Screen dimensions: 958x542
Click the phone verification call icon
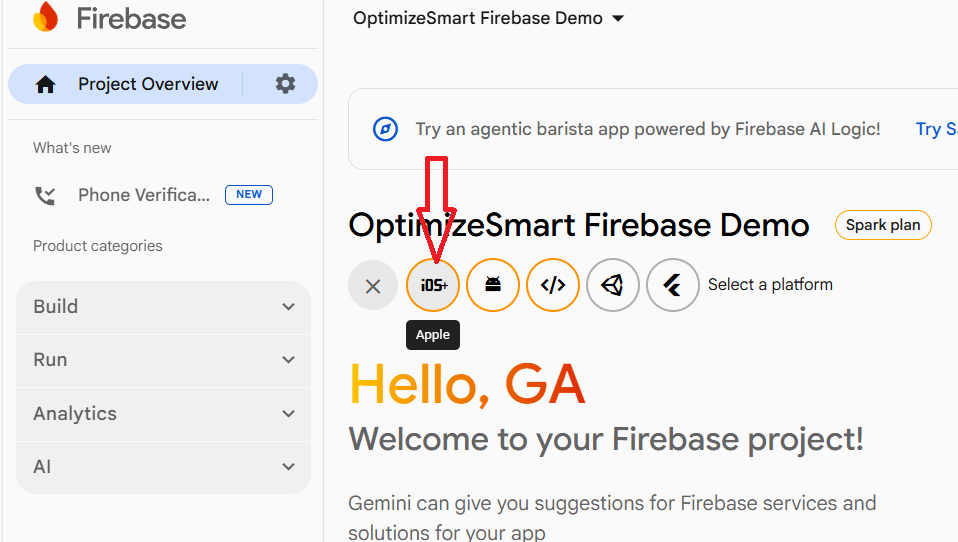[x=45, y=196]
